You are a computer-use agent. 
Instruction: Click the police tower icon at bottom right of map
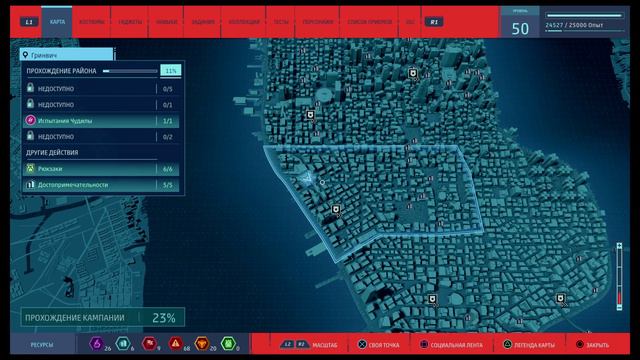[561, 299]
